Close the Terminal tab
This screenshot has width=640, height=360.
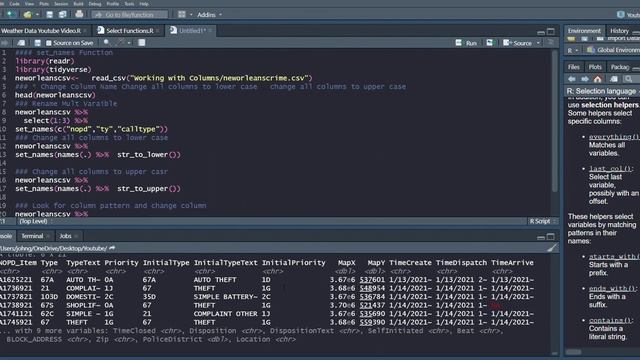tap(48, 236)
